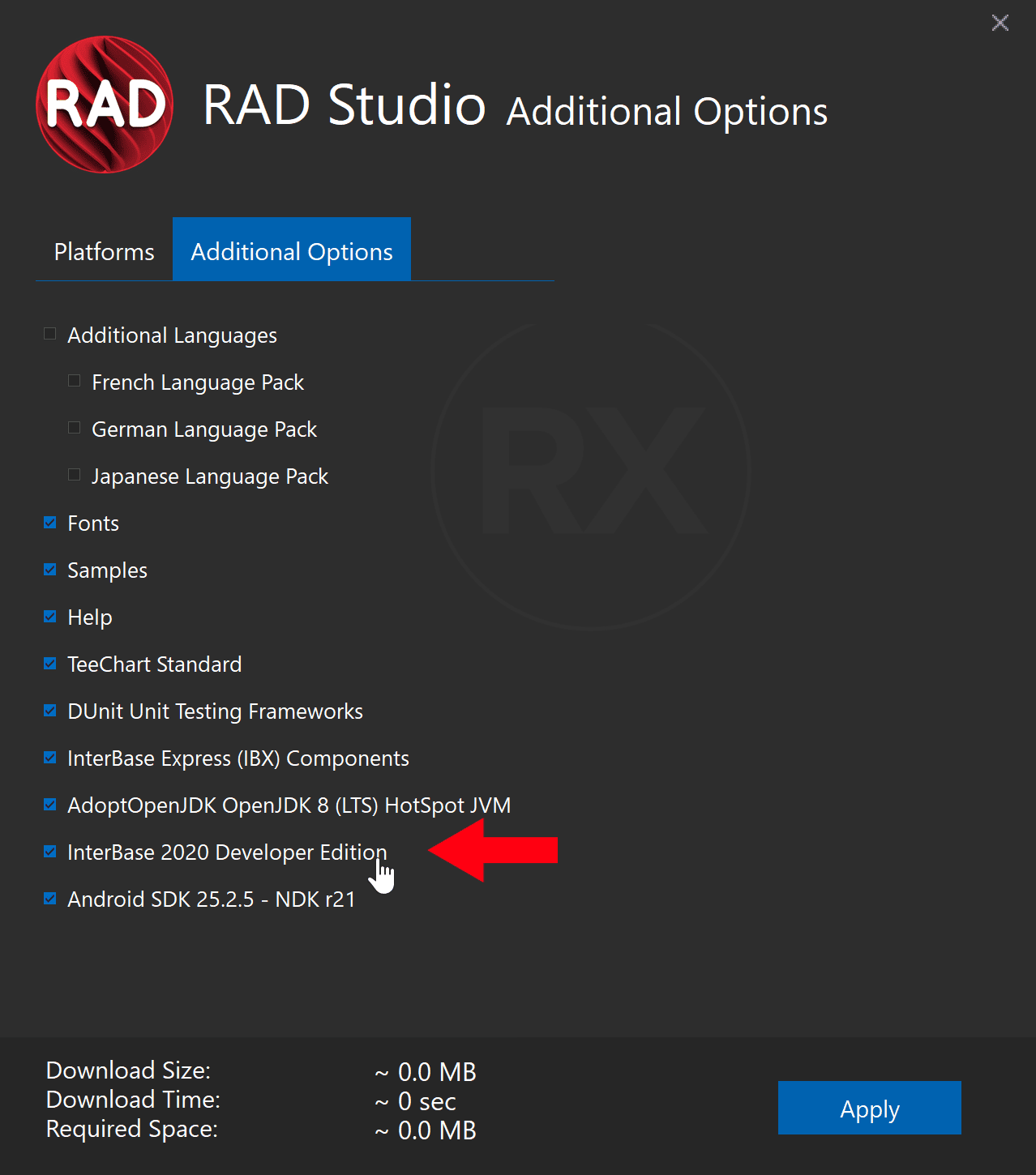
Task: Check the Japanese Language Pack box
Action: (74, 475)
